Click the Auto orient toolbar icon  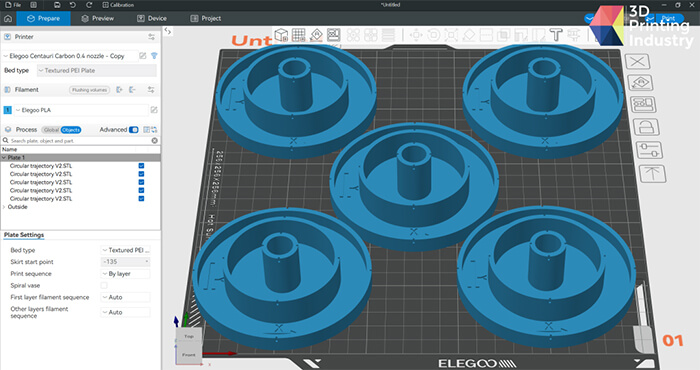pos(316,35)
